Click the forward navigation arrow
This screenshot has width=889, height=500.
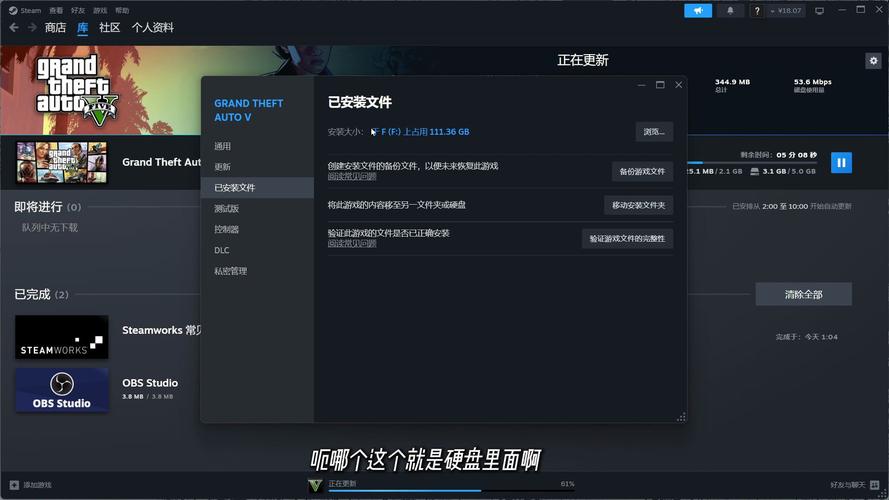(x=31, y=28)
